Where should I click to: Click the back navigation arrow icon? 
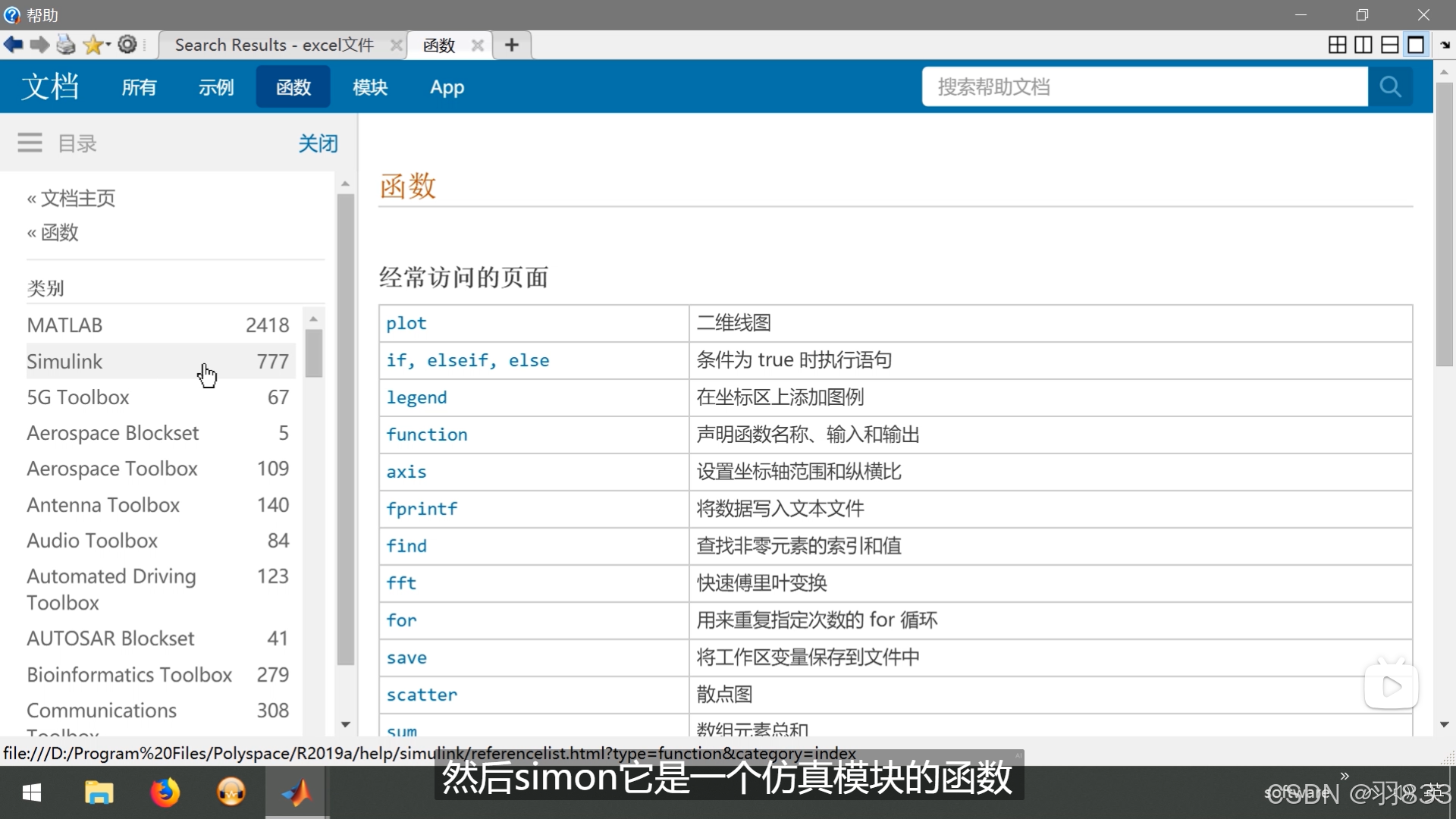pos(13,45)
